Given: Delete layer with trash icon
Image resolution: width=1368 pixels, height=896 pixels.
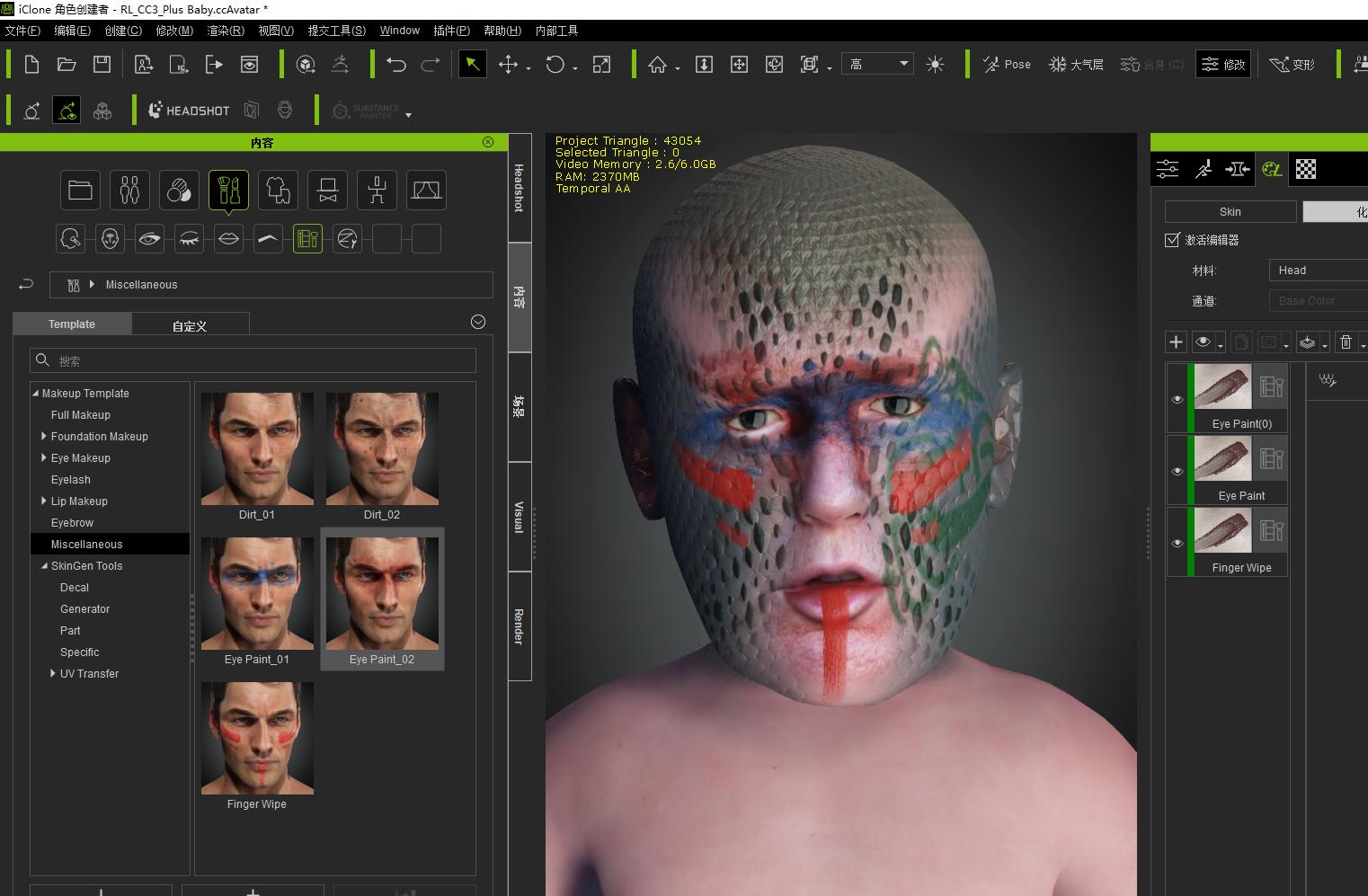Looking at the screenshot, I should pyautogui.click(x=1346, y=342).
